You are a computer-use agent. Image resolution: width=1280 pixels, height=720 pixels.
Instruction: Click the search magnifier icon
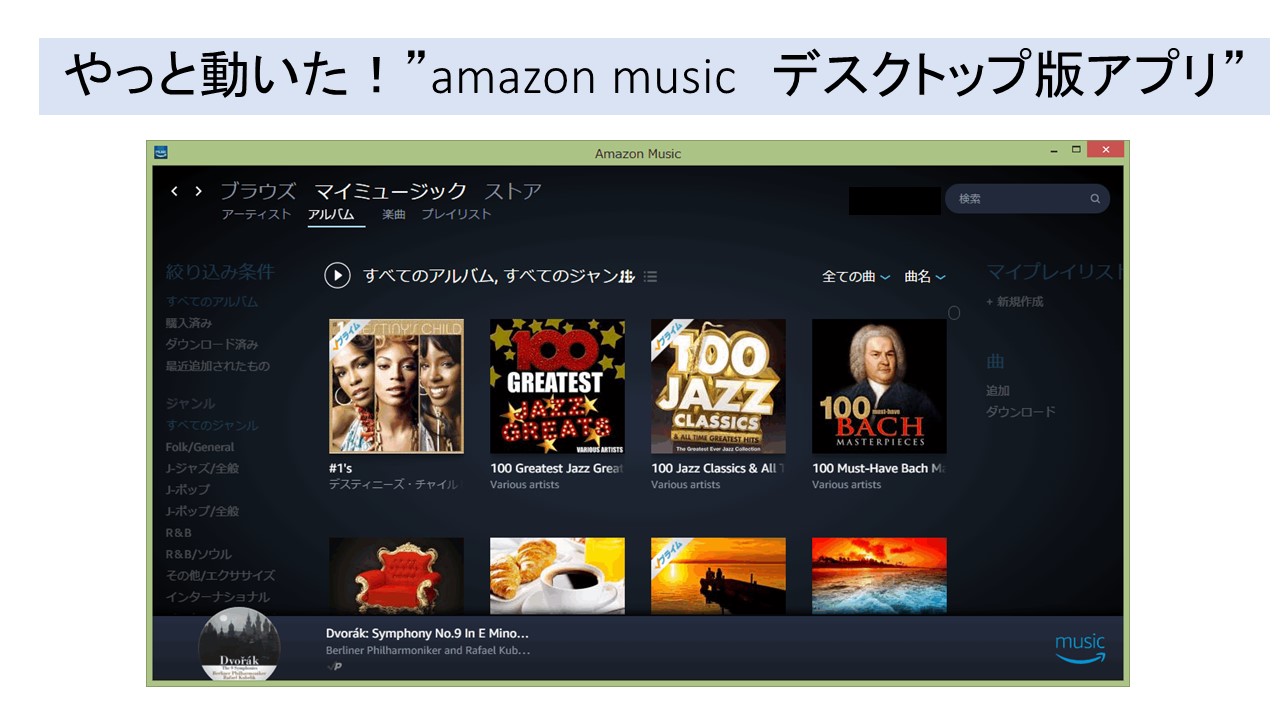(1095, 199)
